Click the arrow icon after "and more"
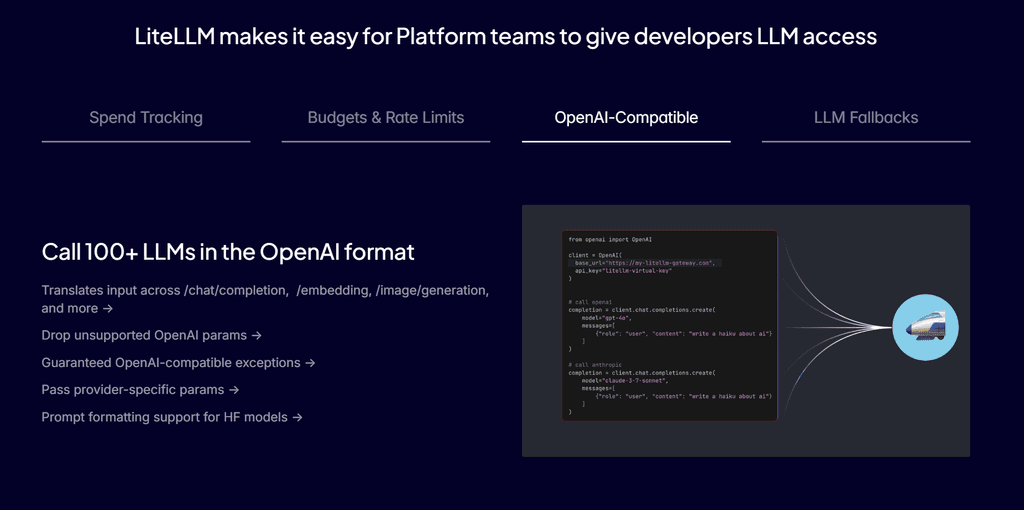Viewport: 1024px width, 510px height. point(107,309)
